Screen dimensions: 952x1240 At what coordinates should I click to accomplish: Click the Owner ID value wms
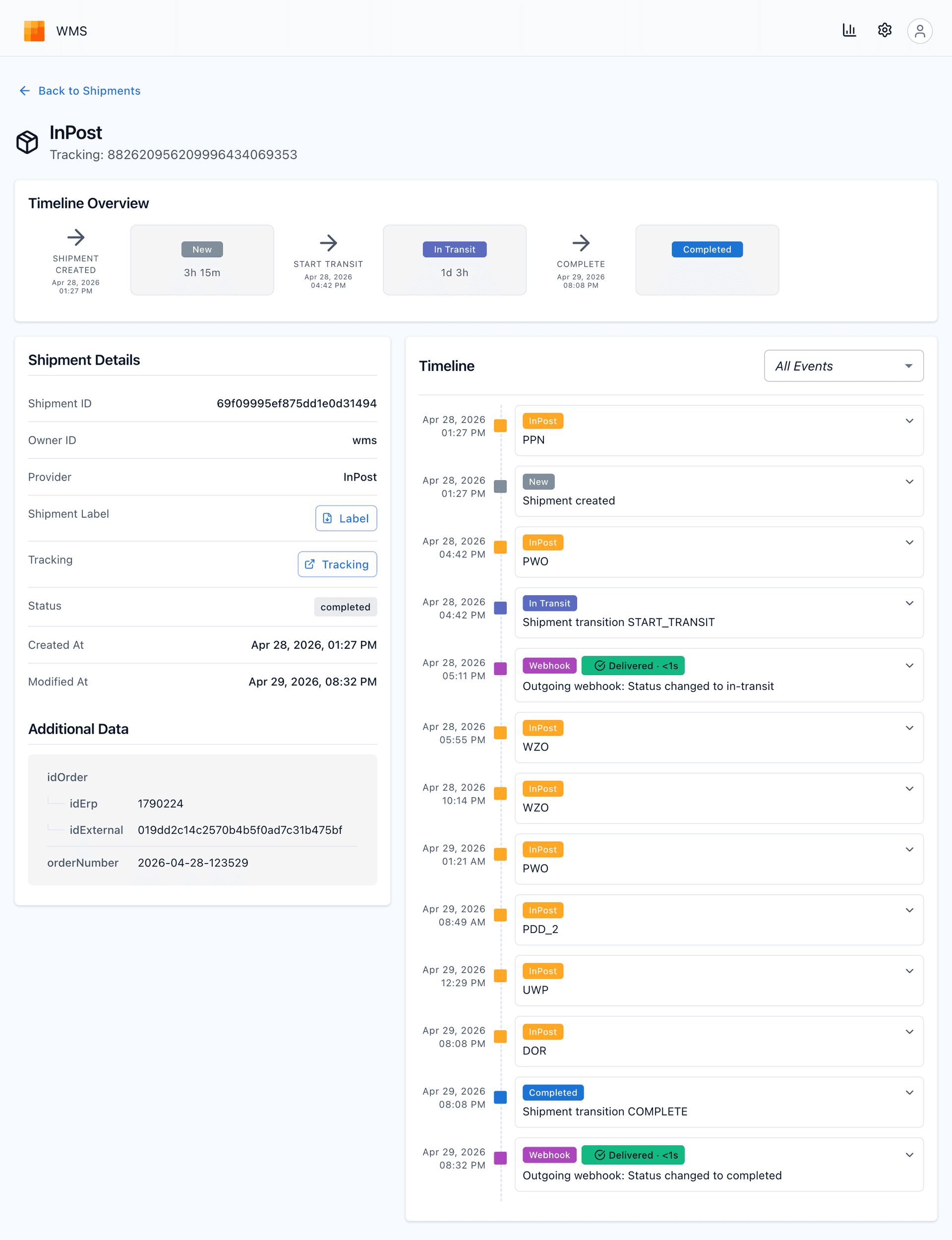coord(364,440)
